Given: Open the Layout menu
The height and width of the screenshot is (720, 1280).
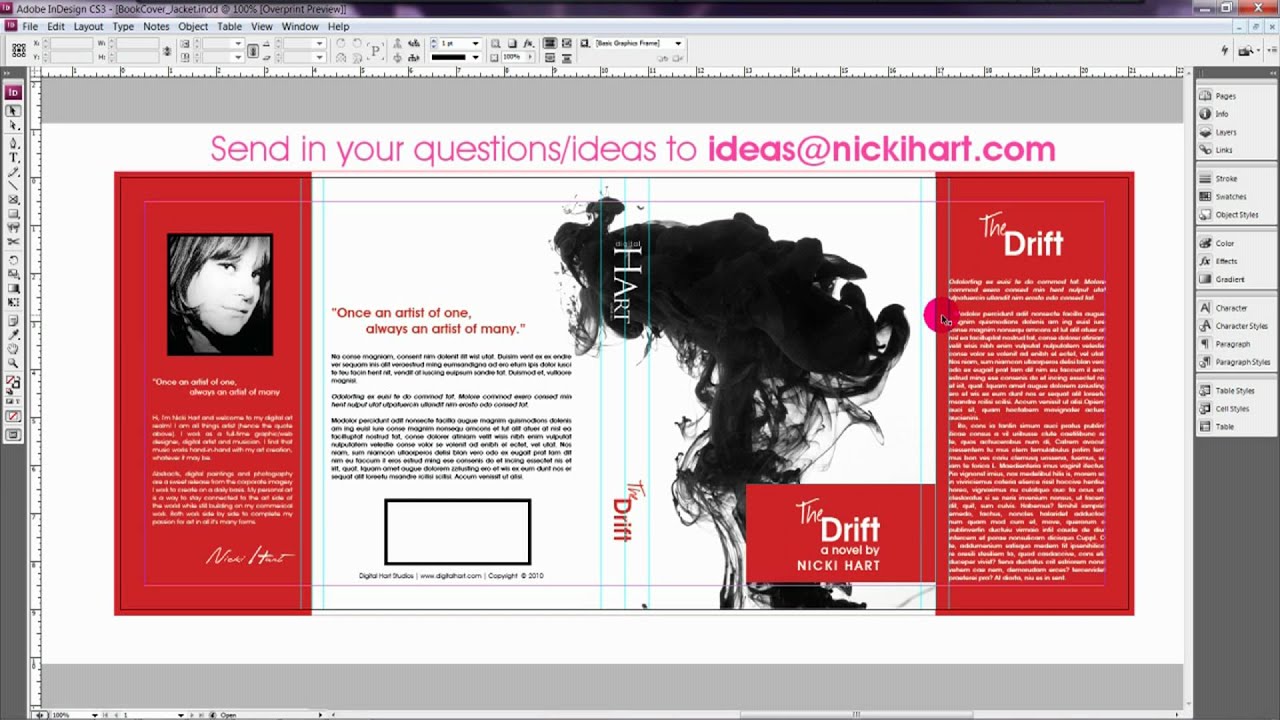Looking at the screenshot, I should click(x=88, y=26).
